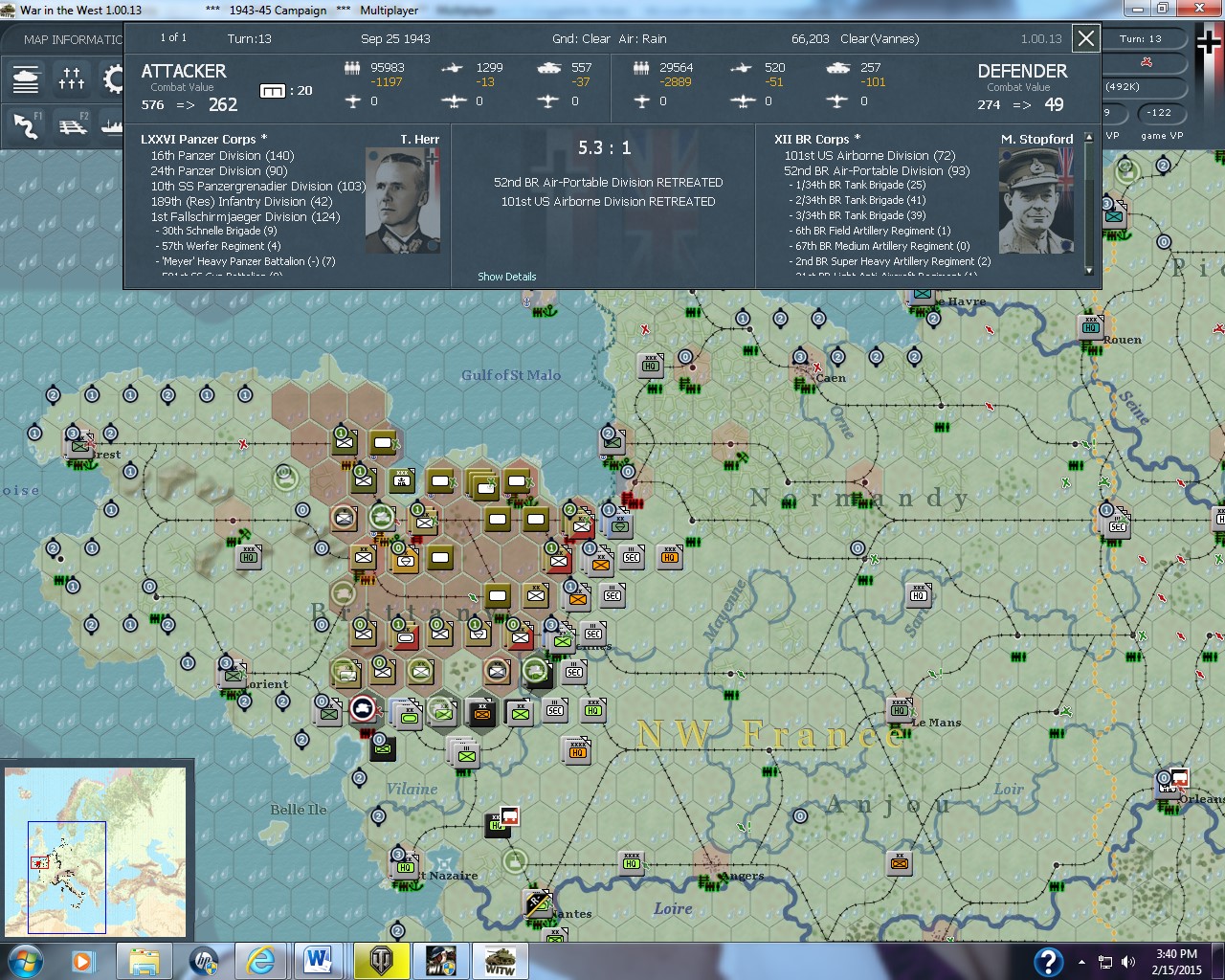Show hidden system tray icons

1082,962
